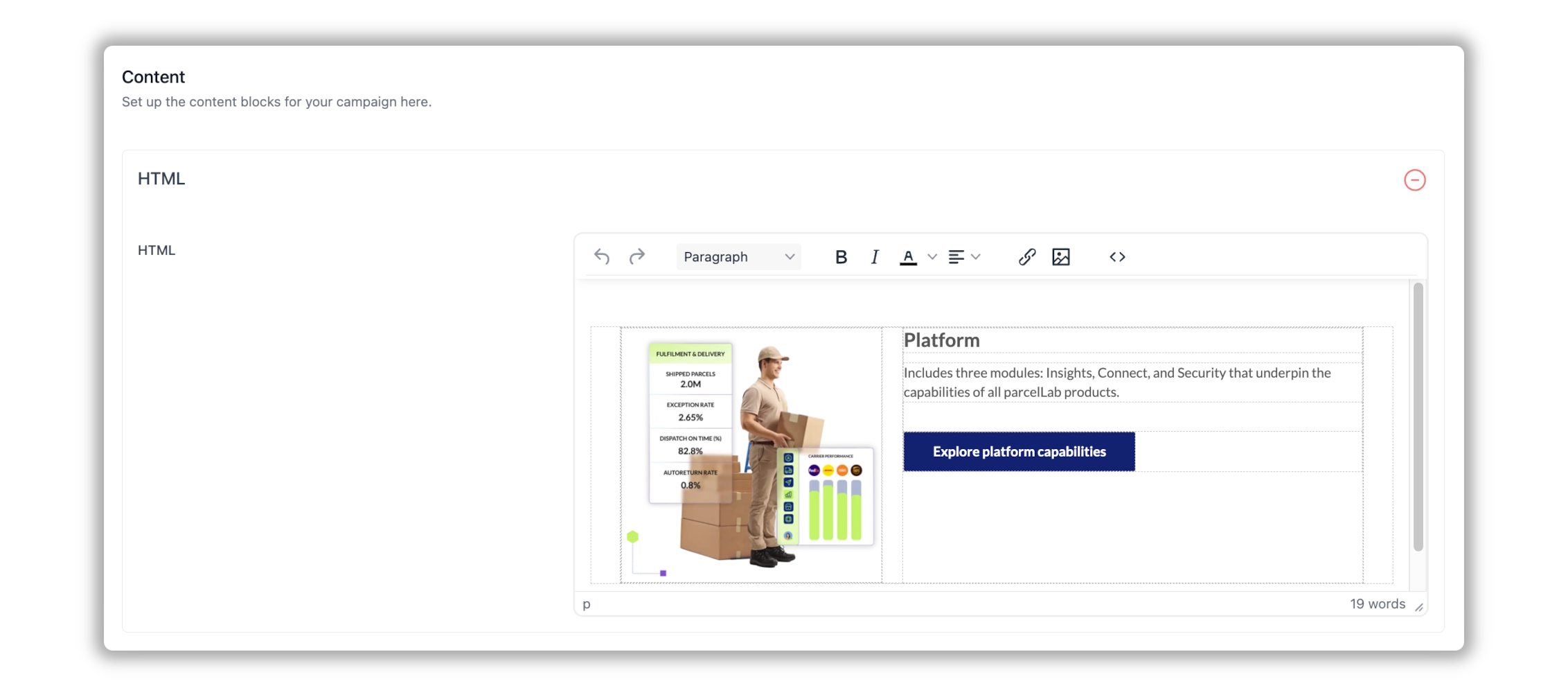The width and height of the screenshot is (1568, 697).
Task: Click the p element path in status bar
Action: (587, 604)
